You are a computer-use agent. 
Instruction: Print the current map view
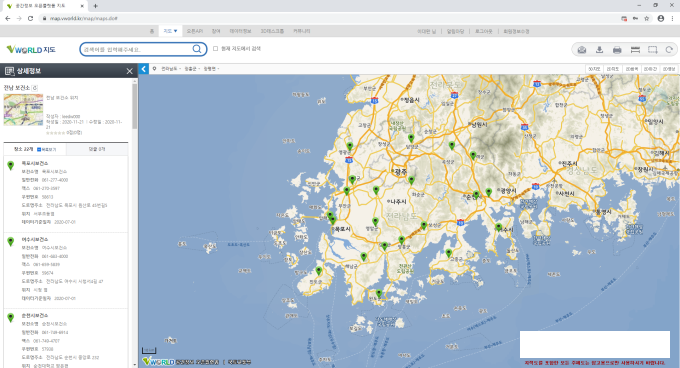click(617, 50)
